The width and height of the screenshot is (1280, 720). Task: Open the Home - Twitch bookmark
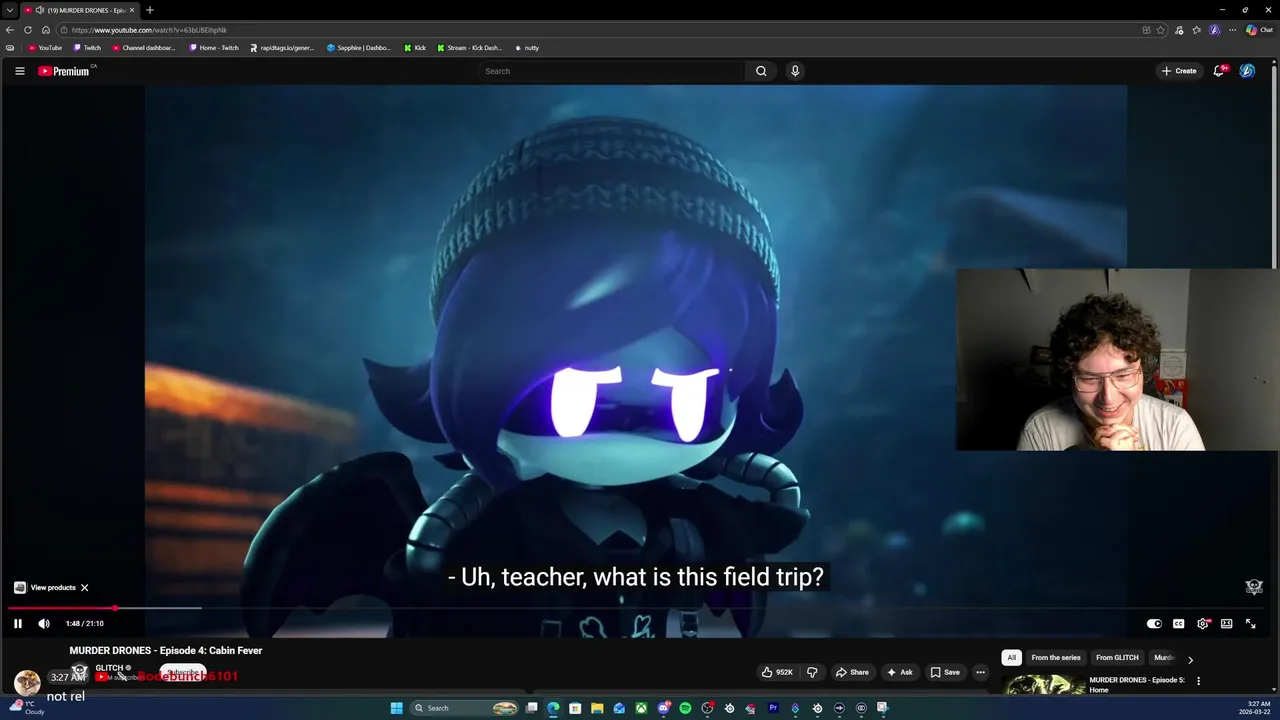214,48
